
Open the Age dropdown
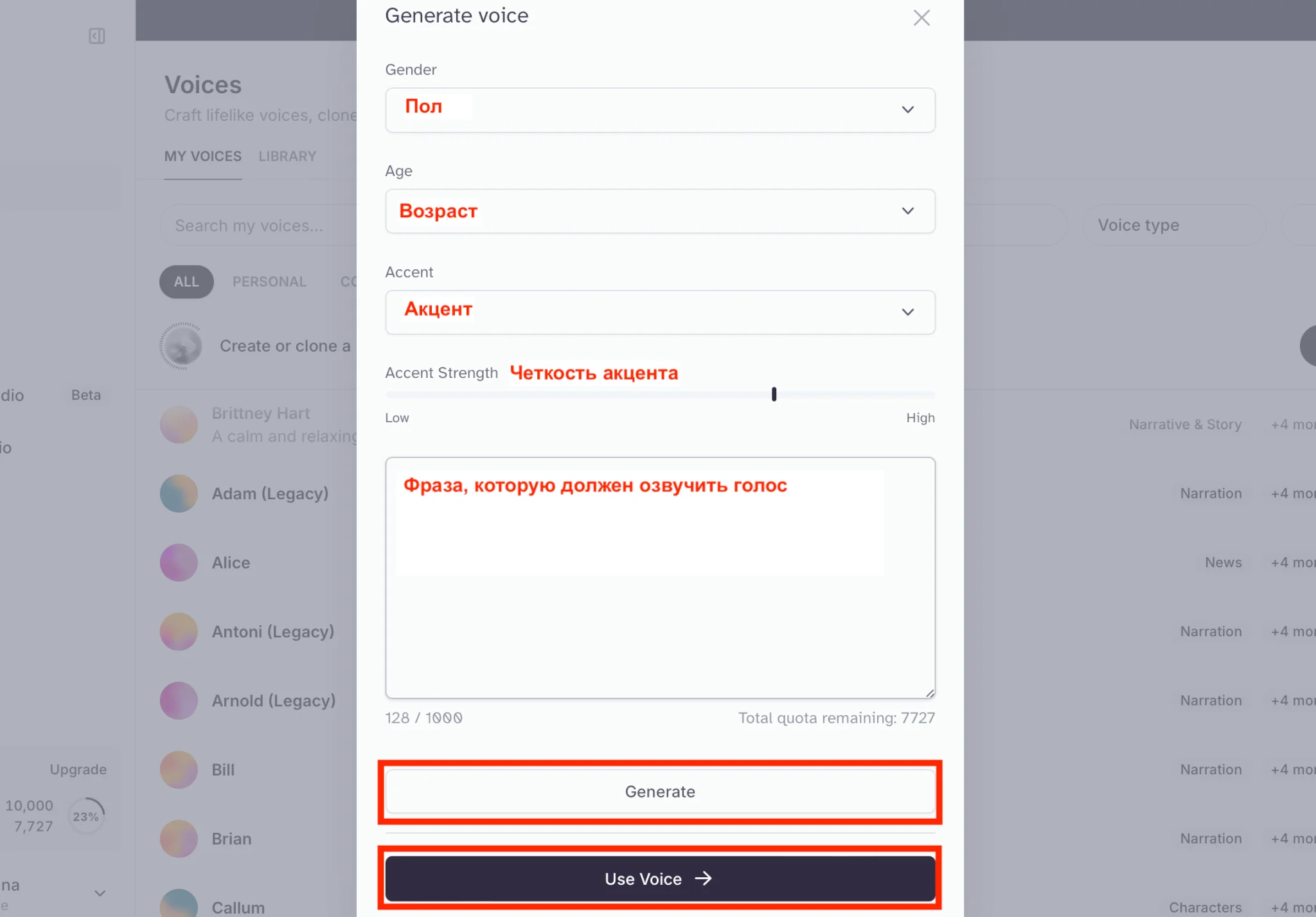[x=660, y=211]
